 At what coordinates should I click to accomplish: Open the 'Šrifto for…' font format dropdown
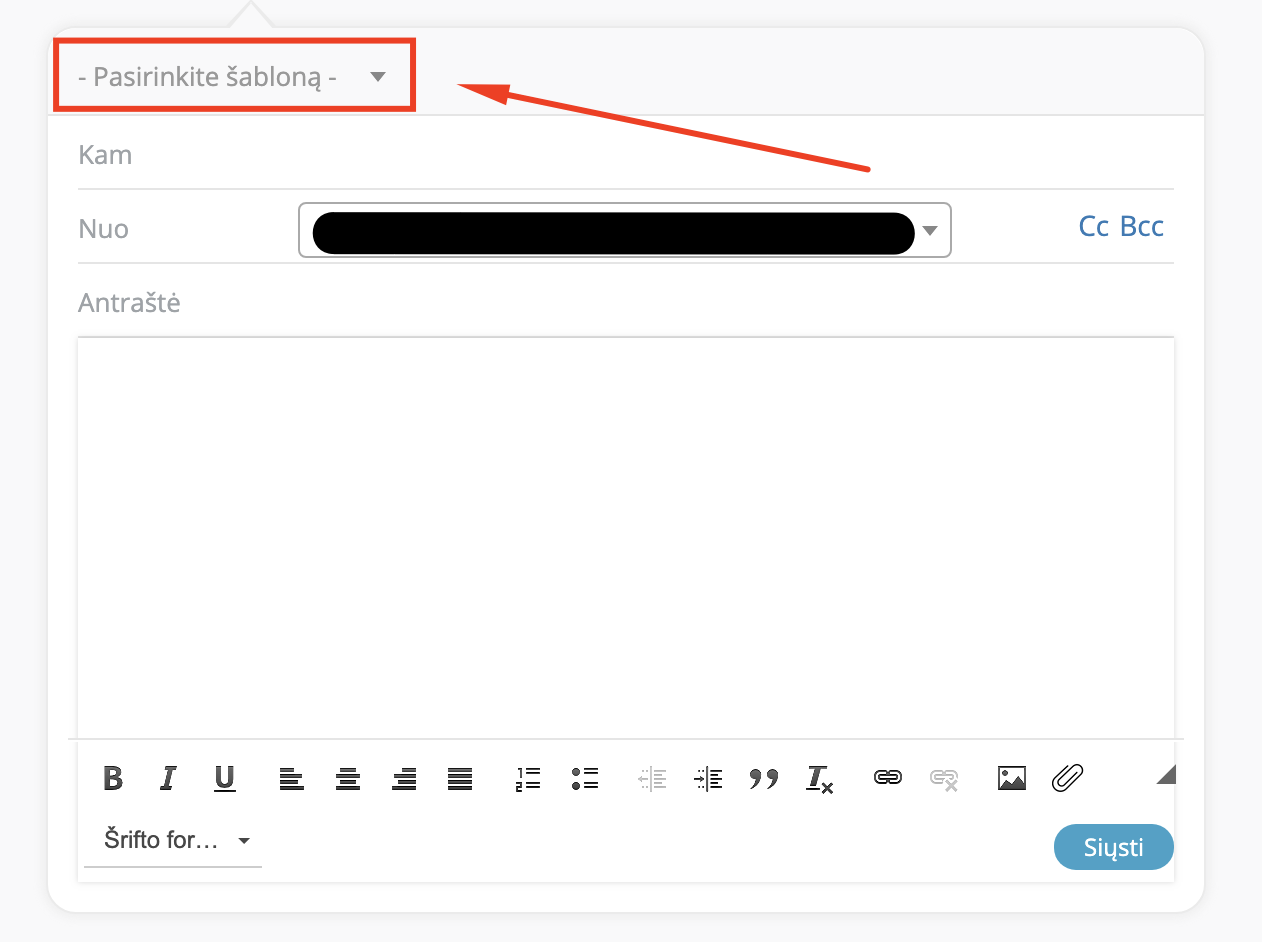(x=173, y=840)
